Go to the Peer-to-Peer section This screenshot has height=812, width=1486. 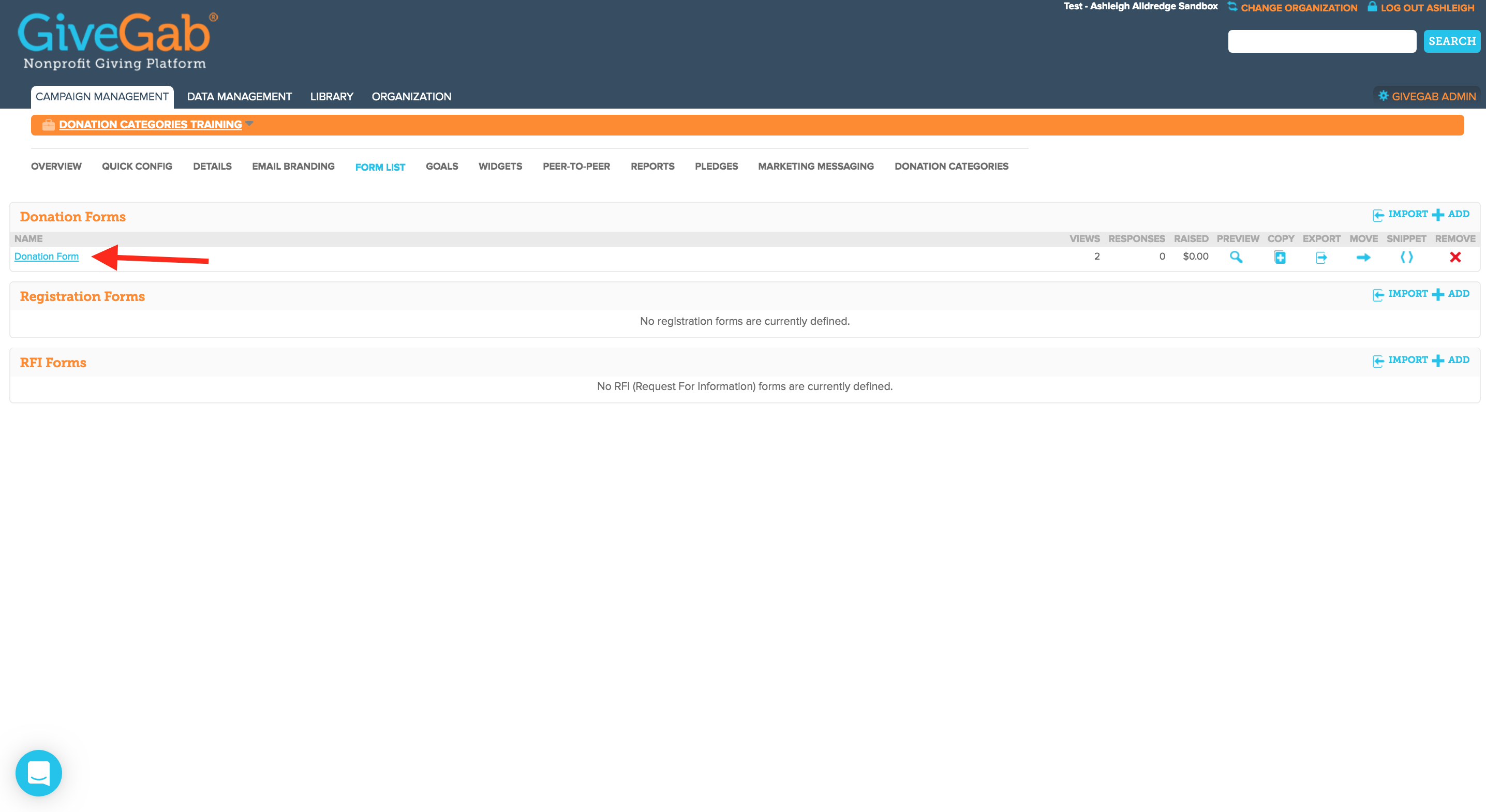576,166
